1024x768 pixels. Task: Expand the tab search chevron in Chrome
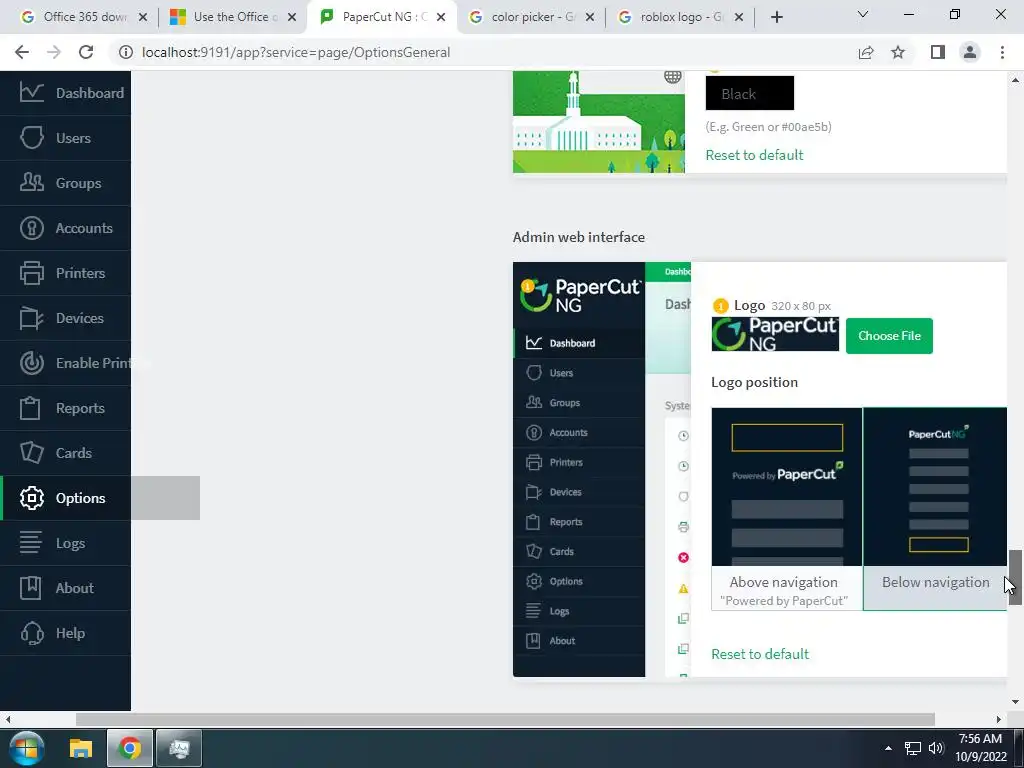click(863, 14)
